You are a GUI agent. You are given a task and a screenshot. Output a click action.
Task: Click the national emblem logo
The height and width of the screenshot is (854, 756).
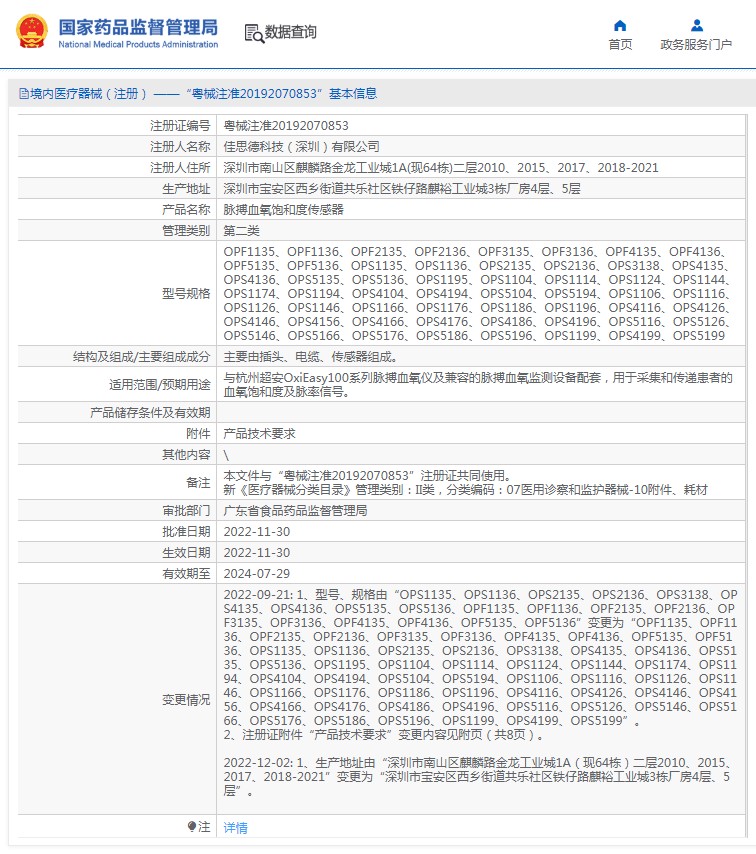(x=32, y=32)
